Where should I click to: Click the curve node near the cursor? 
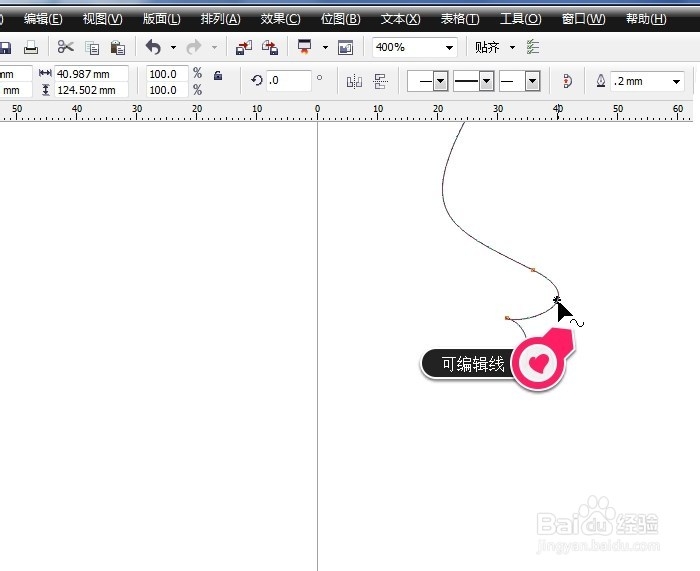[x=556, y=300]
